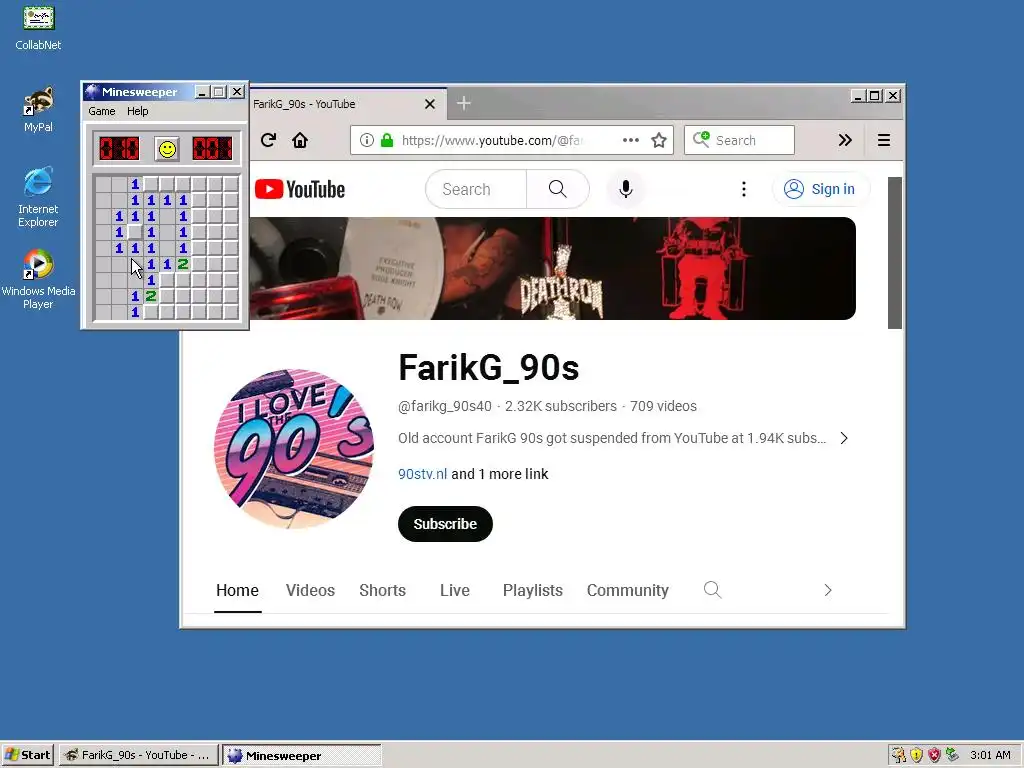Viewport: 1024px width, 768px height.
Task: Open the 90stv.nl link
Action: (423, 474)
